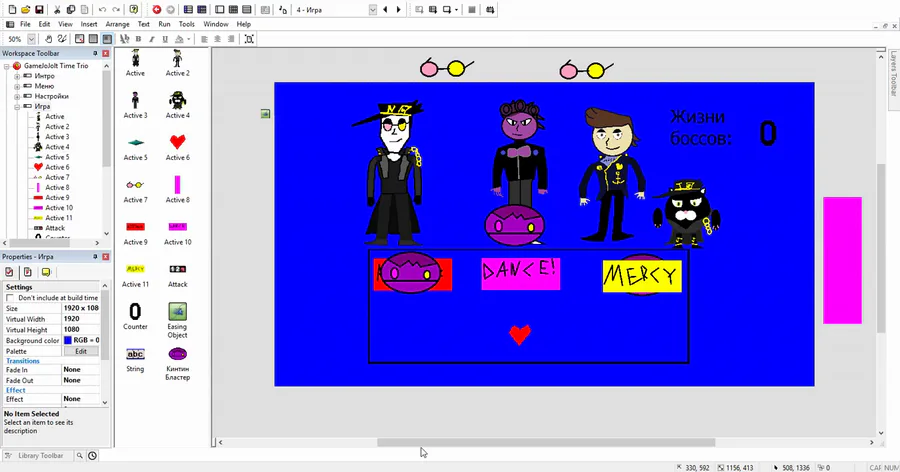Image resolution: width=900 pixels, height=472 pixels.
Task: Open the Arrange menu
Action: pyautogui.click(x=117, y=24)
